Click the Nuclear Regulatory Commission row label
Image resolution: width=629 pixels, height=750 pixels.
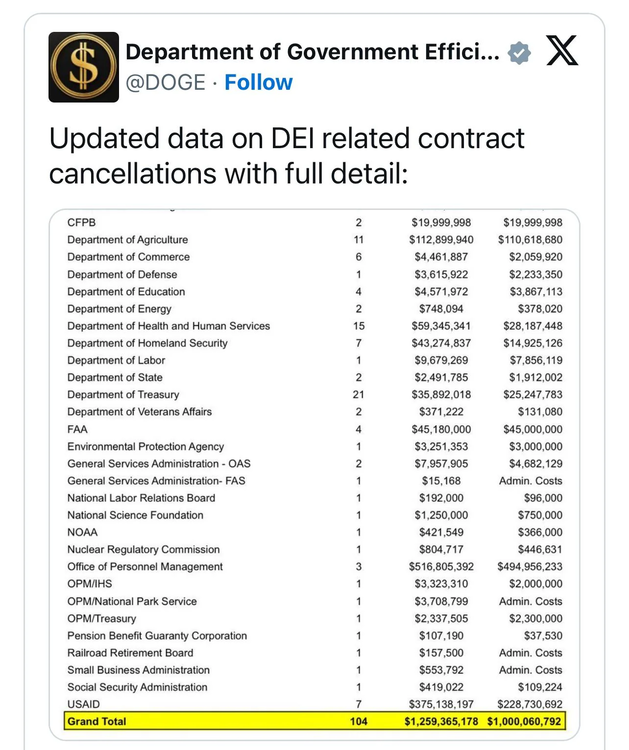(x=143, y=549)
